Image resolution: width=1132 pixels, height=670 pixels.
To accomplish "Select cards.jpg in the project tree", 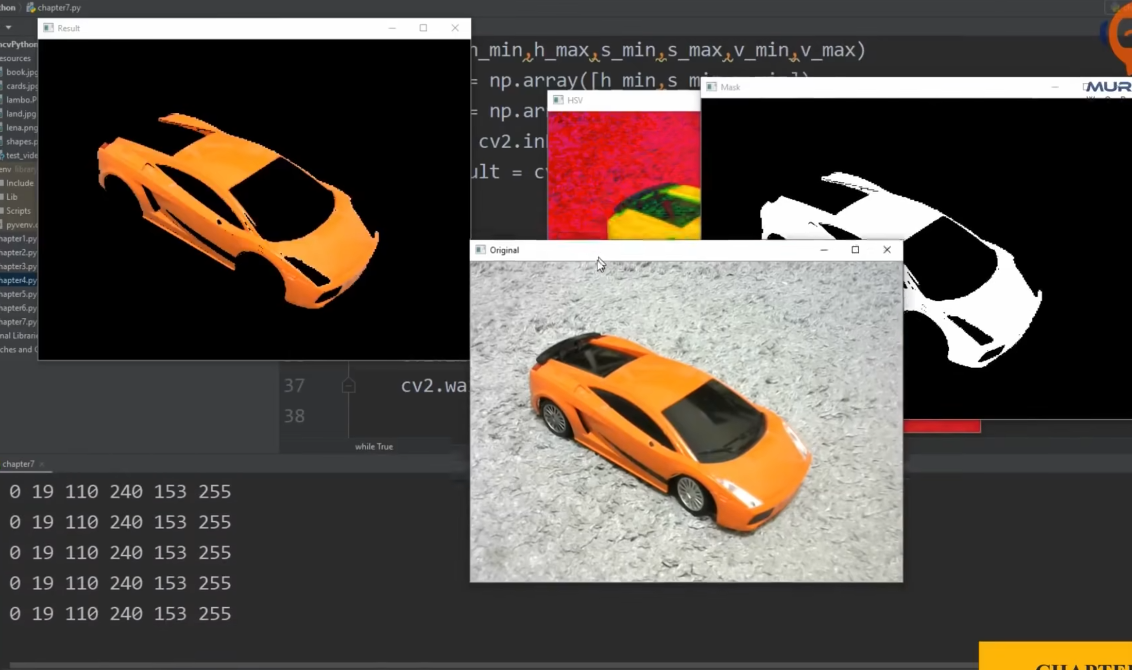I will (x=19, y=86).
